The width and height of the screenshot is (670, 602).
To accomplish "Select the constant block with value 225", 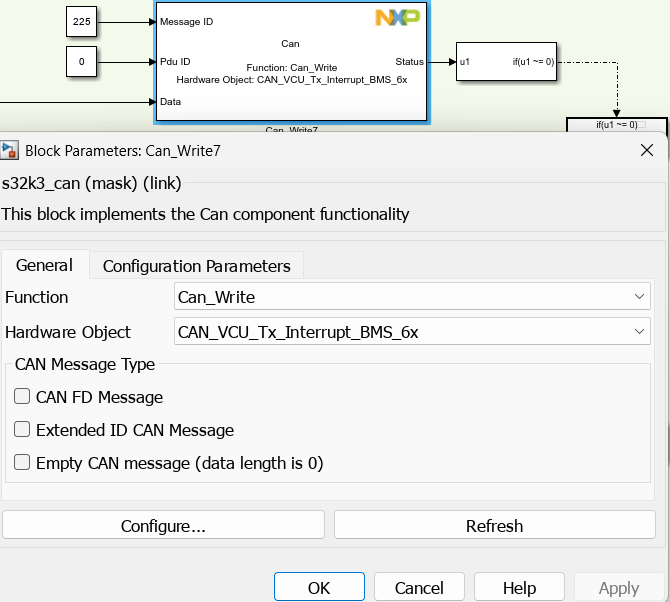I will [x=81, y=20].
